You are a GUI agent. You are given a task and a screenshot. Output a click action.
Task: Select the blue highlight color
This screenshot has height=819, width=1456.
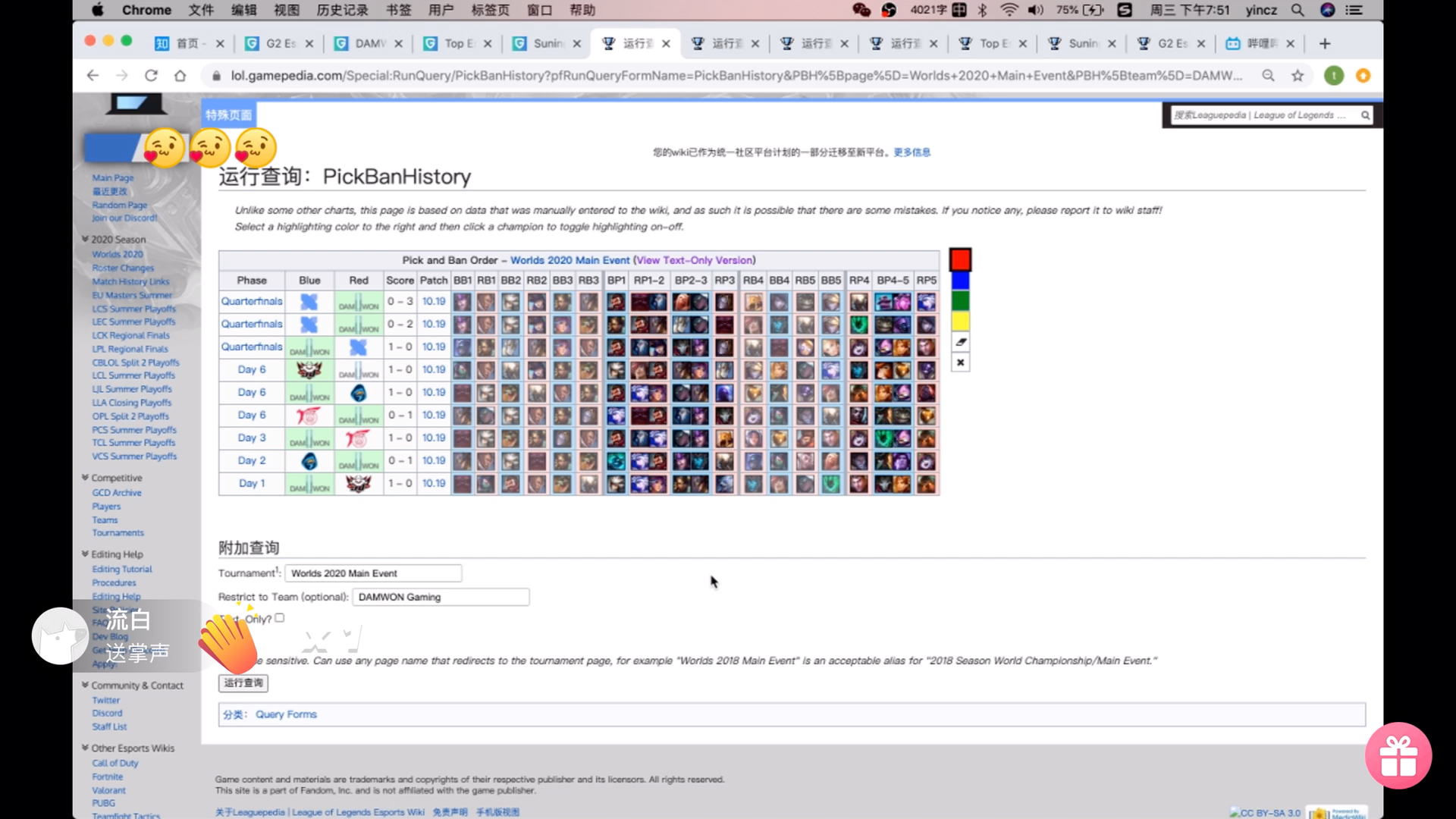[x=960, y=281]
